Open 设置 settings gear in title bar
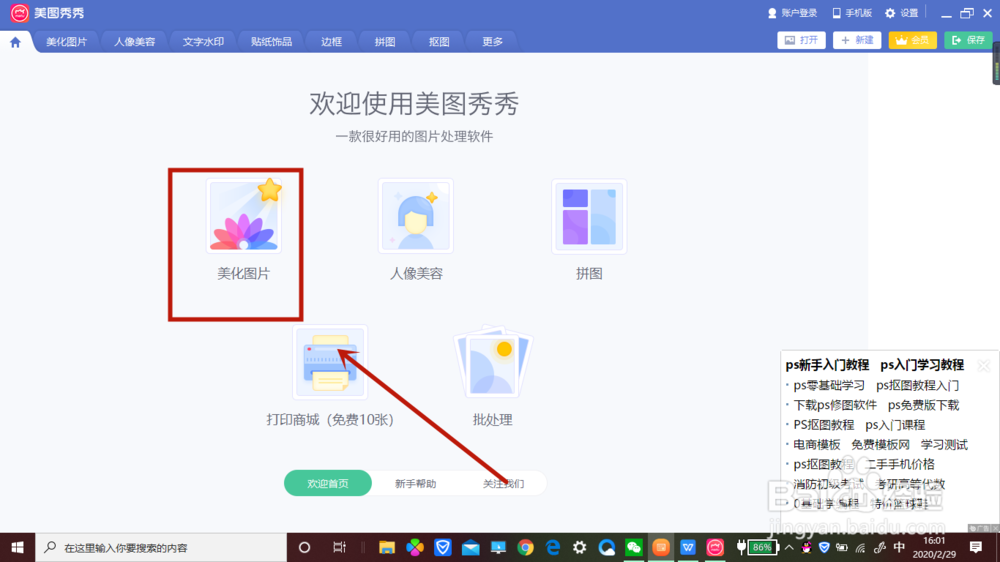The image size is (1000, 562). point(902,13)
